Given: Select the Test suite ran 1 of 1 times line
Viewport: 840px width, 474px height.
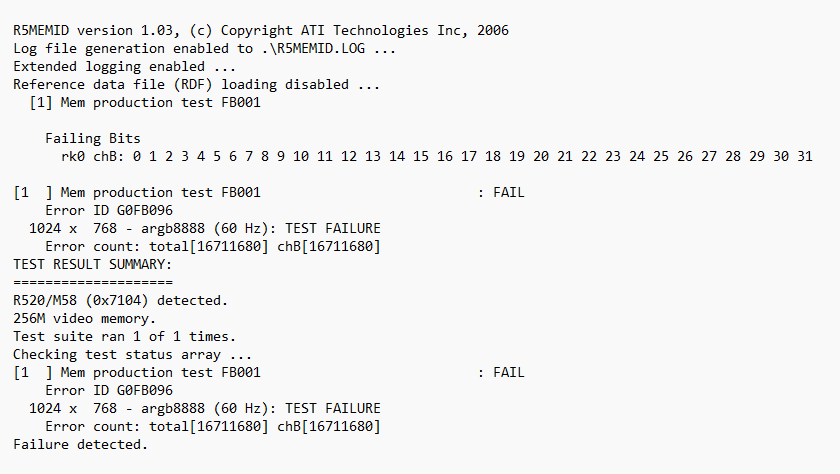Looking at the screenshot, I should [125, 337].
